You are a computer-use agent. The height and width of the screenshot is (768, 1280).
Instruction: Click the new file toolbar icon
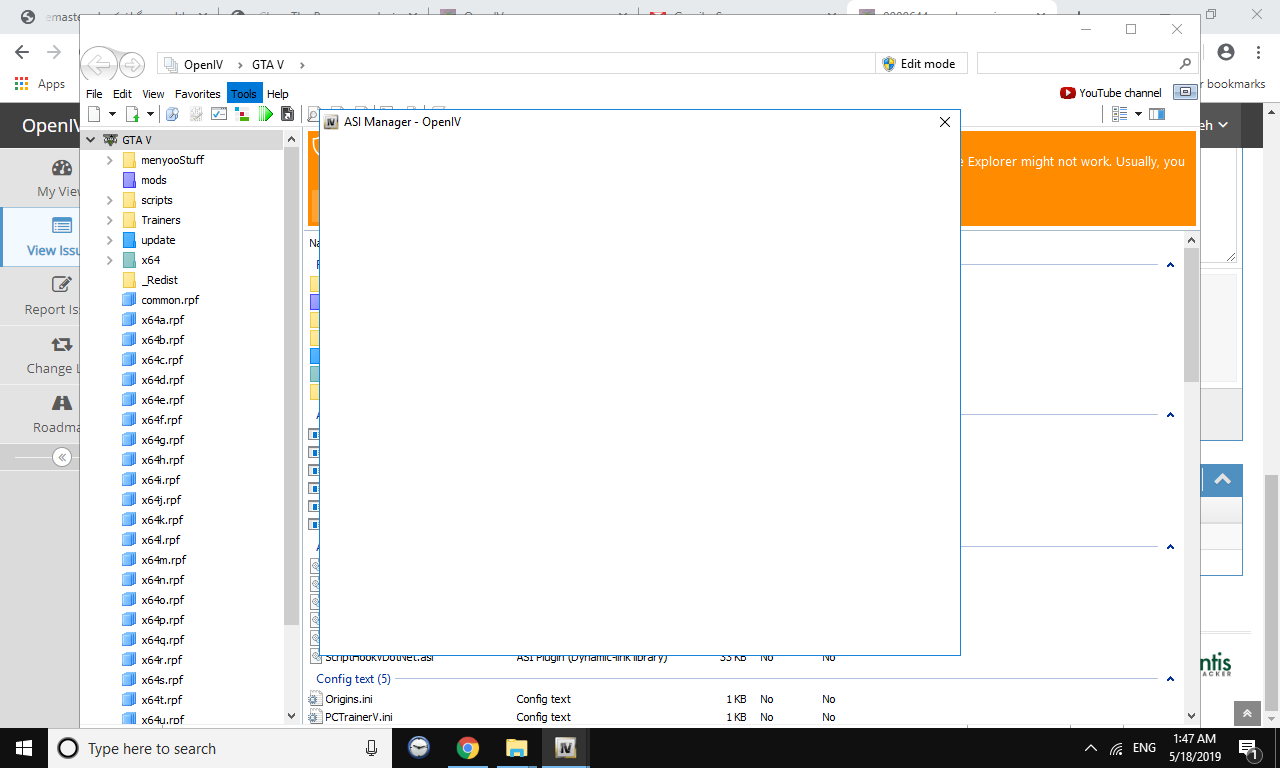pyautogui.click(x=95, y=114)
